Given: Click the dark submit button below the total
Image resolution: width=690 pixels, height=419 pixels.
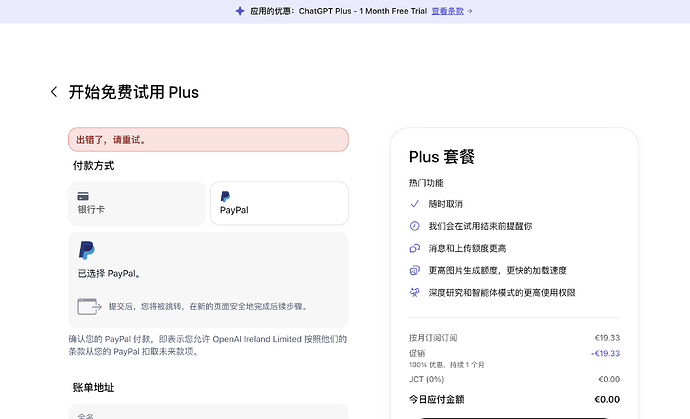Looking at the screenshot, I should (514, 418).
